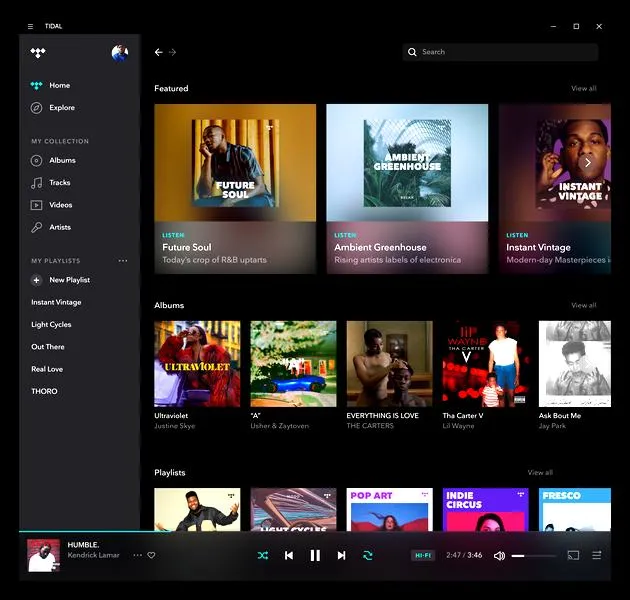
Task: Favorite HUMBLE. with the heart icon
Action: tap(151, 555)
